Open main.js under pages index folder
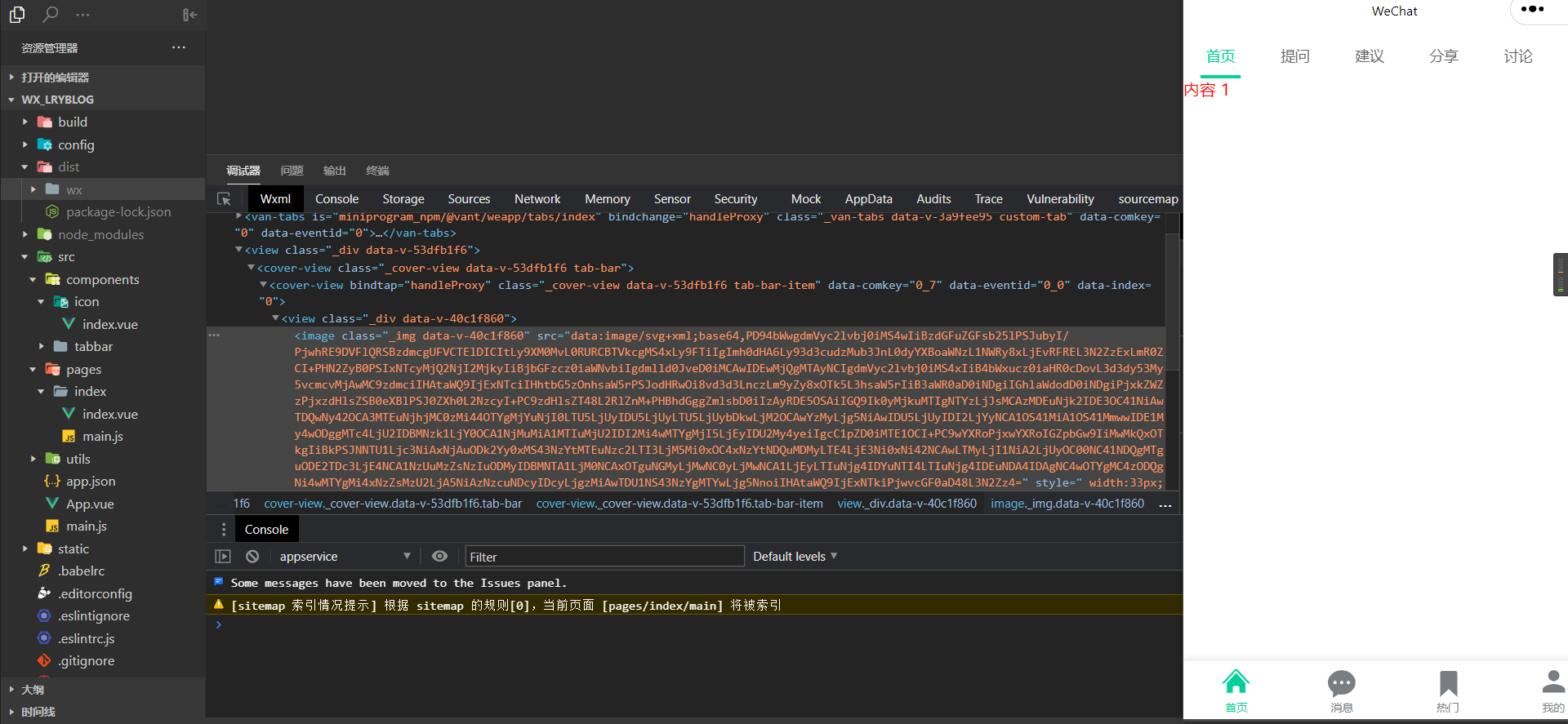The image size is (1568, 724). (103, 437)
